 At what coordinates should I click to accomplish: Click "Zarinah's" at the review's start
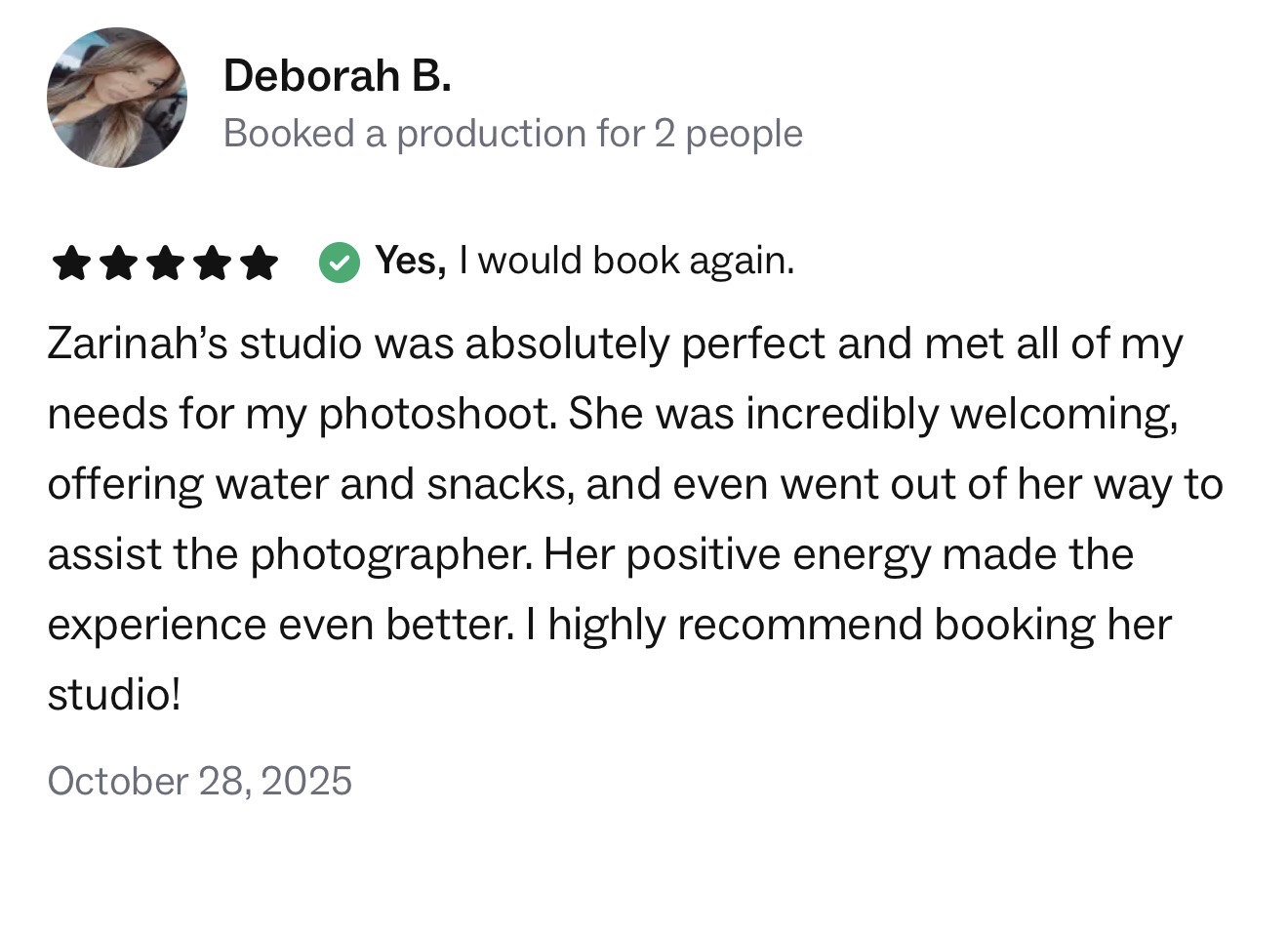137,344
